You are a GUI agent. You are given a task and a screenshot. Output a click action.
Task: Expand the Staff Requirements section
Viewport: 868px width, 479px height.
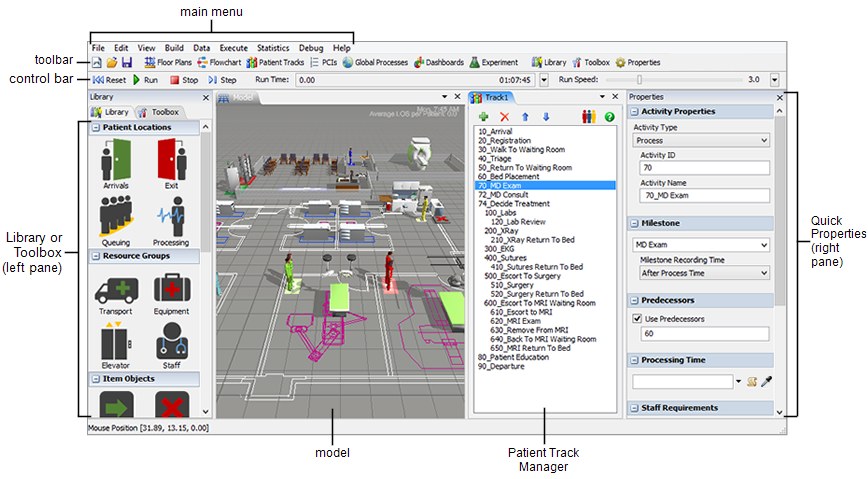click(634, 408)
